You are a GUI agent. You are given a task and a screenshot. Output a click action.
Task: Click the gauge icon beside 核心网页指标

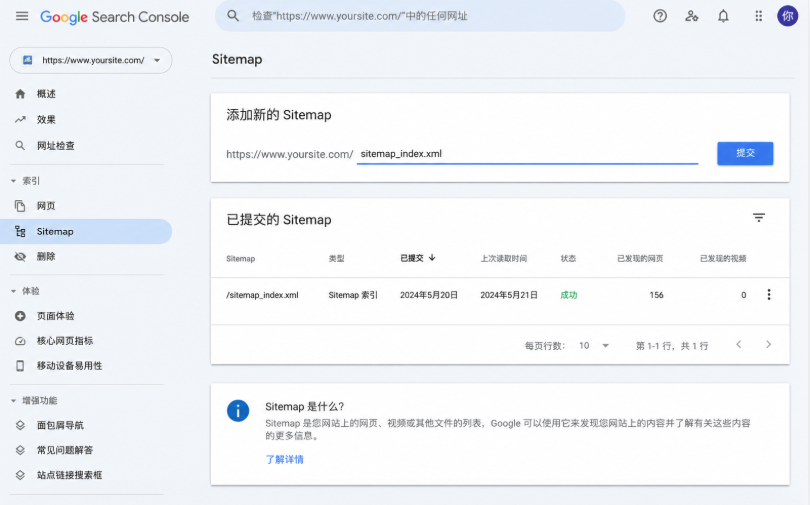tap(20, 341)
